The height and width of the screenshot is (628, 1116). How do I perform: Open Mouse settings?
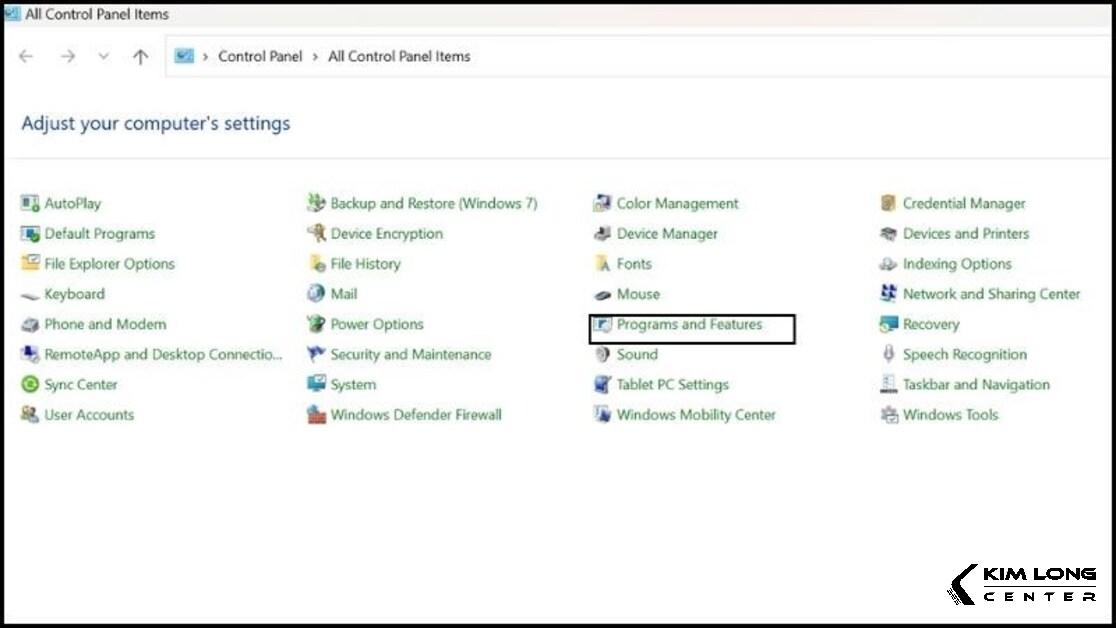[636, 294]
